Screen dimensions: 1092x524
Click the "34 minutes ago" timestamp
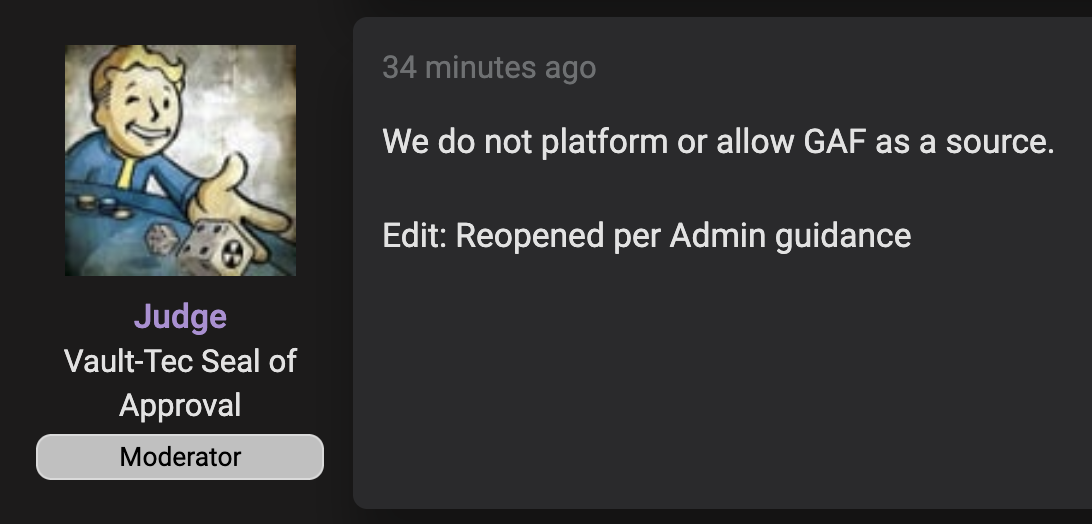tap(489, 68)
